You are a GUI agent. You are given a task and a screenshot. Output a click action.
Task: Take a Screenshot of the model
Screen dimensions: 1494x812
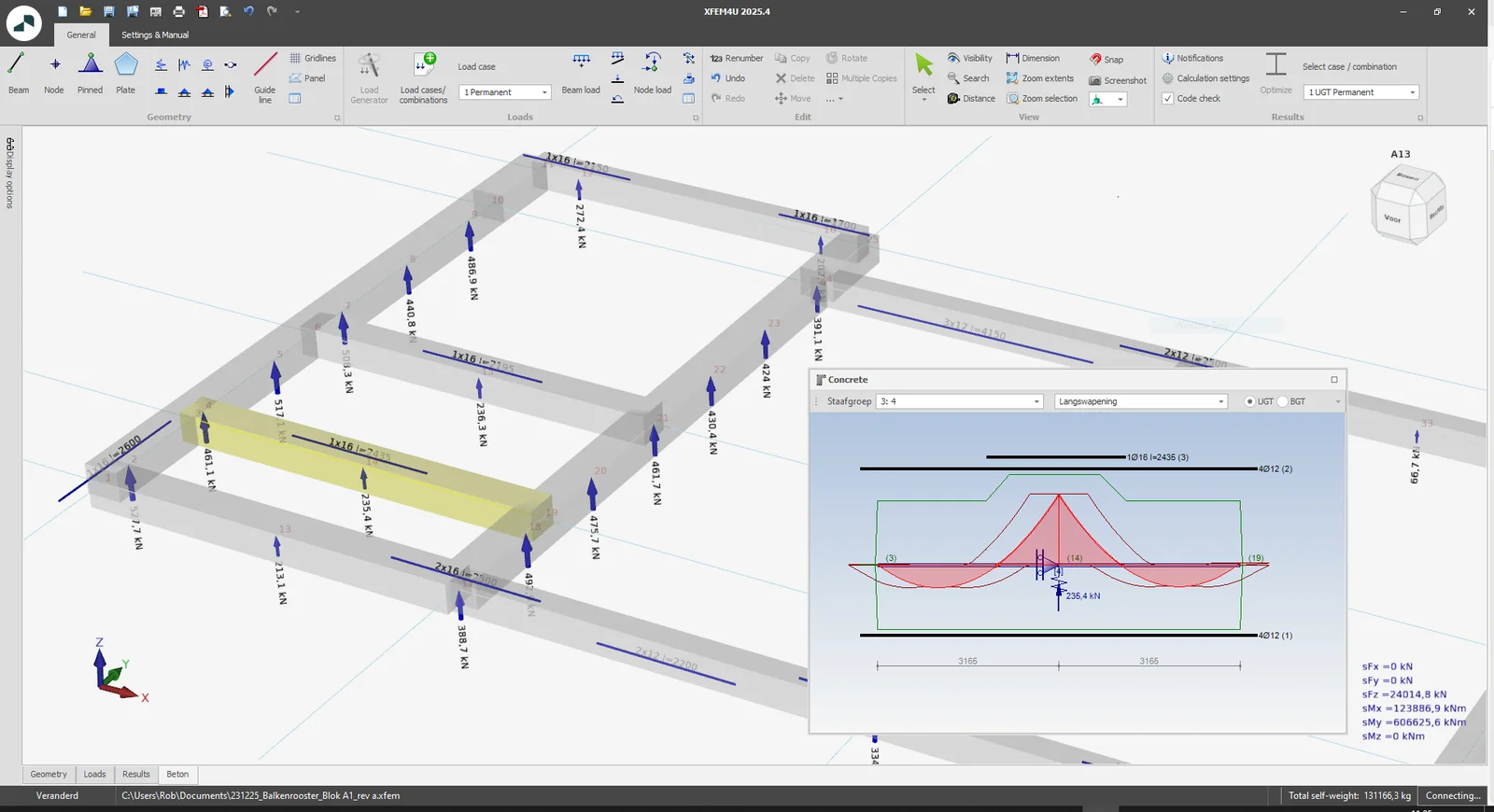click(x=1118, y=80)
